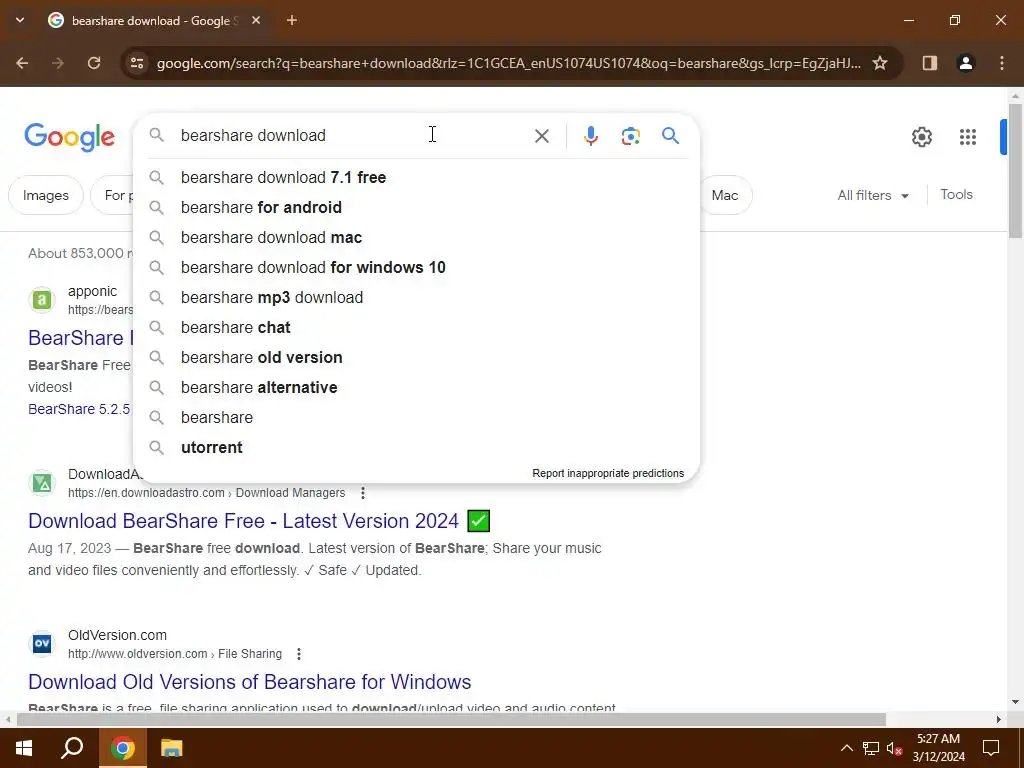
Task: Choose suggestion bearshare mp3 download
Action: pyautogui.click(x=416, y=298)
